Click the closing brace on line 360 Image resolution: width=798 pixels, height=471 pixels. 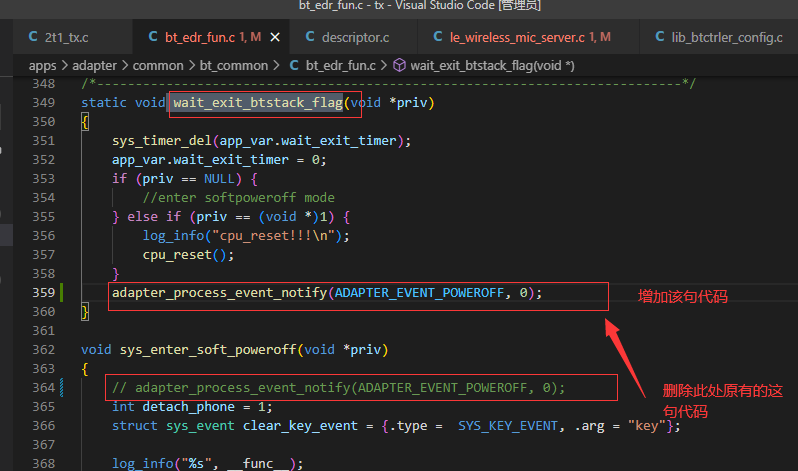85,312
